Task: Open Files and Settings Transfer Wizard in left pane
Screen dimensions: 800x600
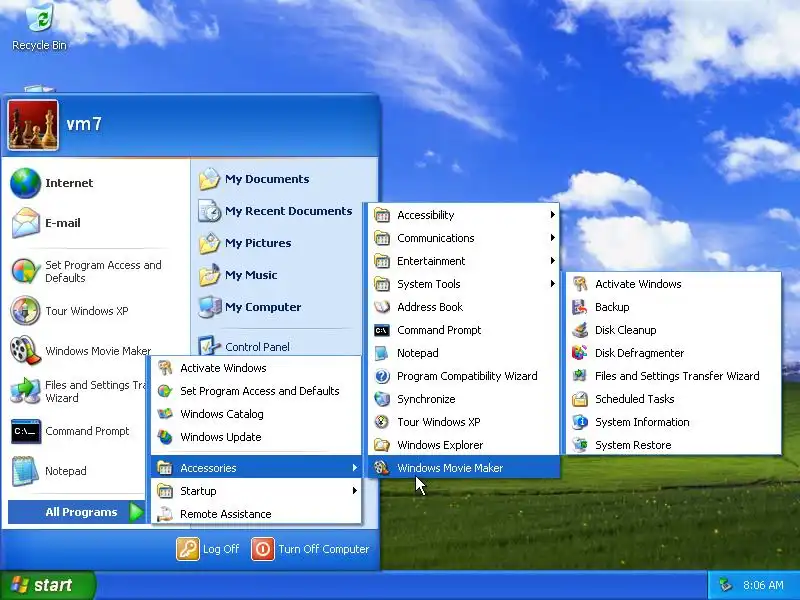Action: (x=77, y=391)
